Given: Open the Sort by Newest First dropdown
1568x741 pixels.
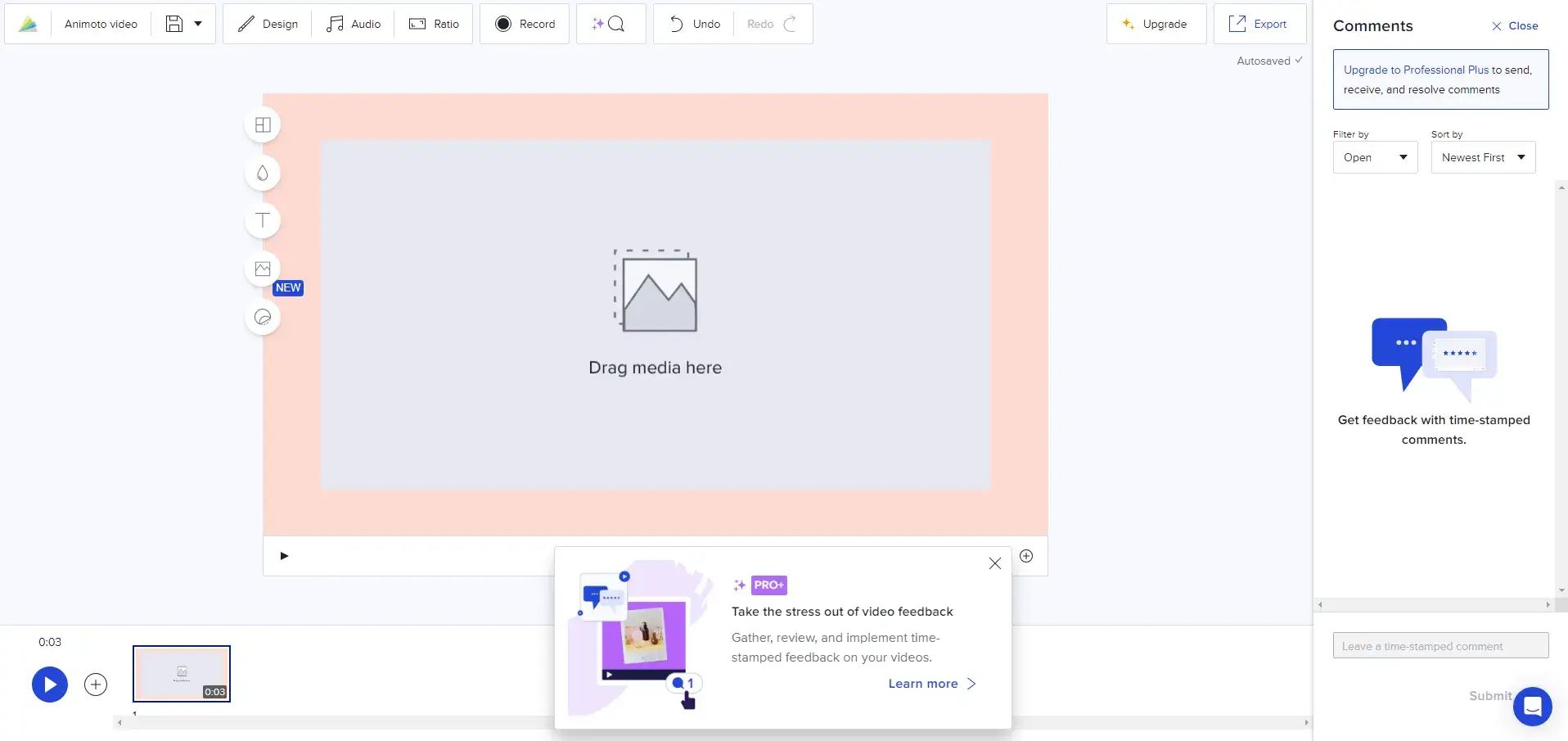Looking at the screenshot, I should (1482, 157).
